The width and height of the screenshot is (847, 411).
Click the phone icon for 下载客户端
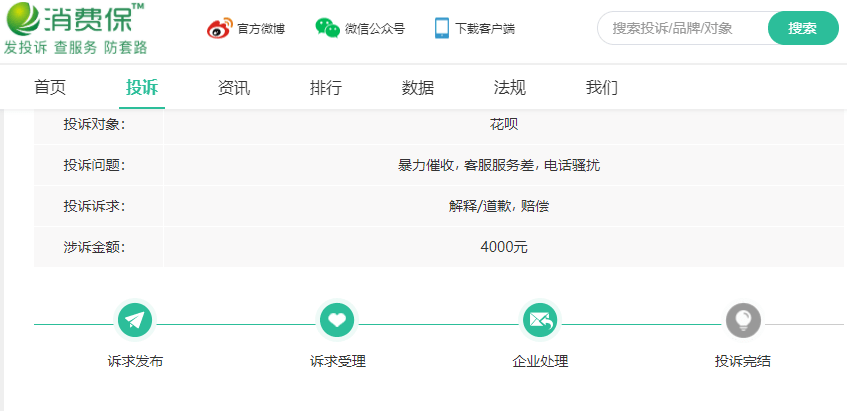click(x=441, y=28)
